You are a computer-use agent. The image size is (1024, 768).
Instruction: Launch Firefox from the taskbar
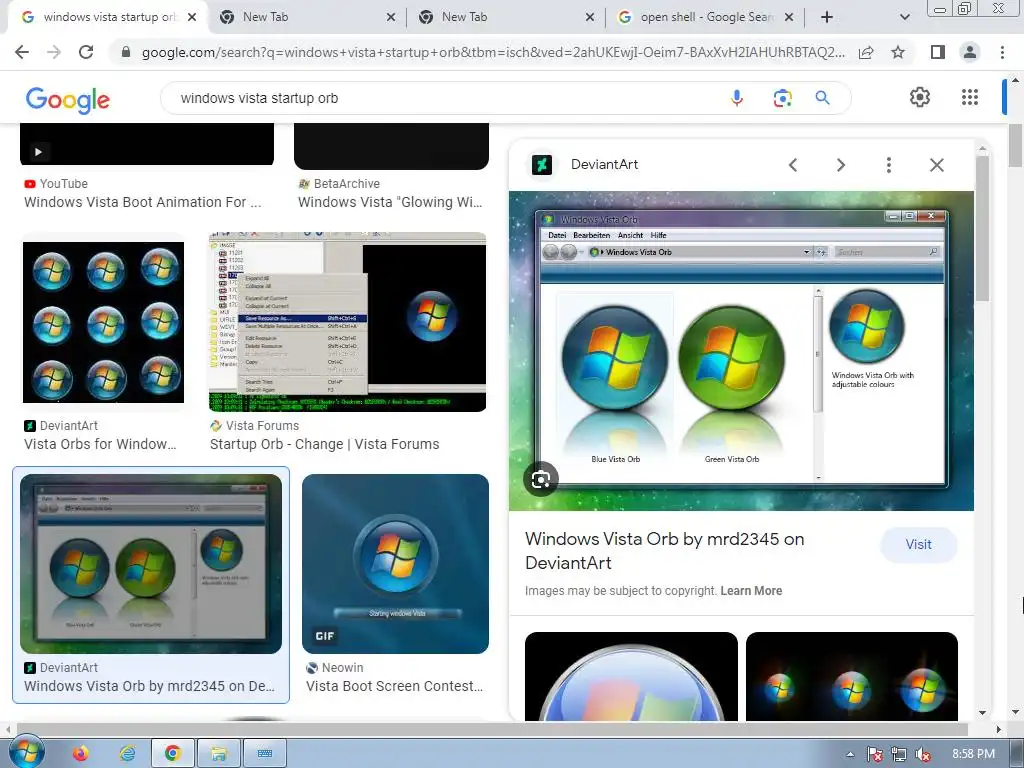[x=80, y=754]
